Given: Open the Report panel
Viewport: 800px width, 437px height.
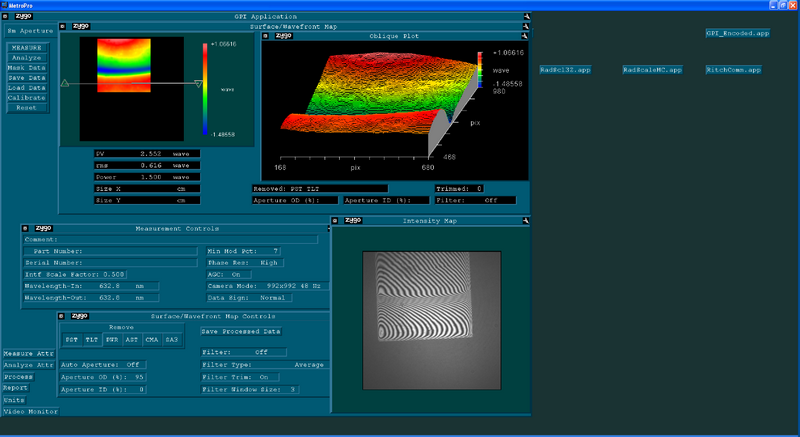Looking at the screenshot, I should click(15, 388).
